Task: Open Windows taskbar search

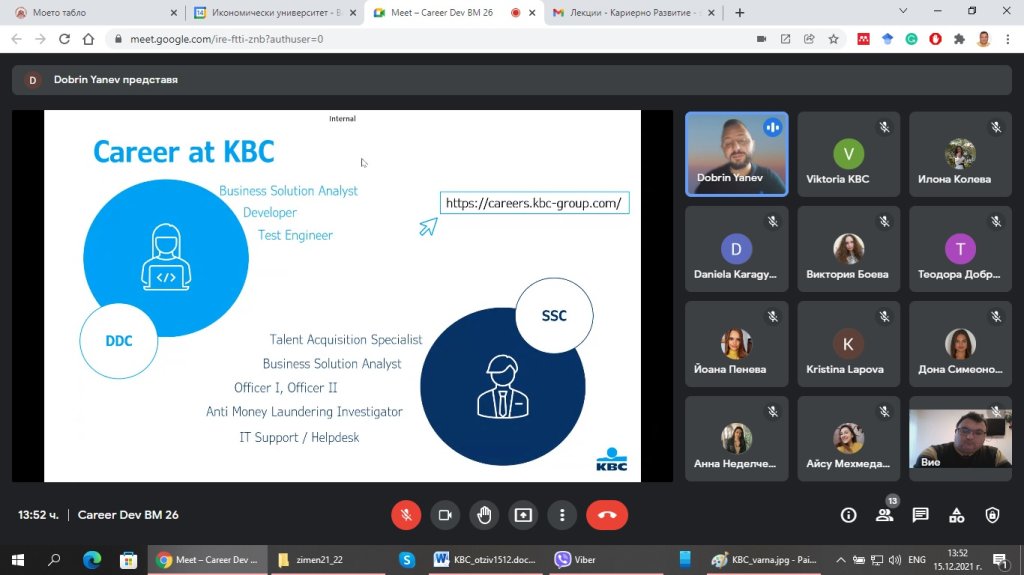Action: pos(54,560)
